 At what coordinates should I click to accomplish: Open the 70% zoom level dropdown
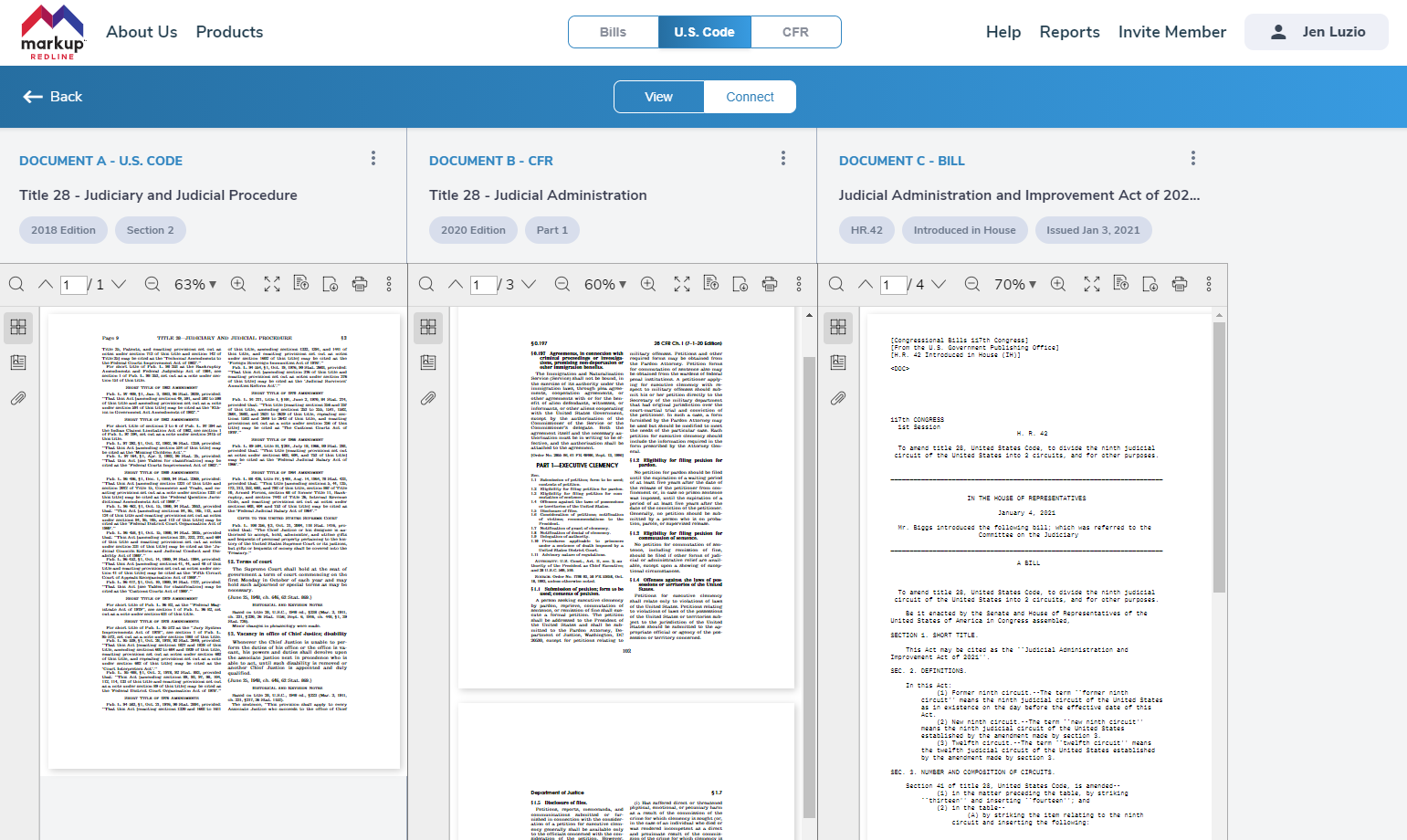pos(1015,284)
